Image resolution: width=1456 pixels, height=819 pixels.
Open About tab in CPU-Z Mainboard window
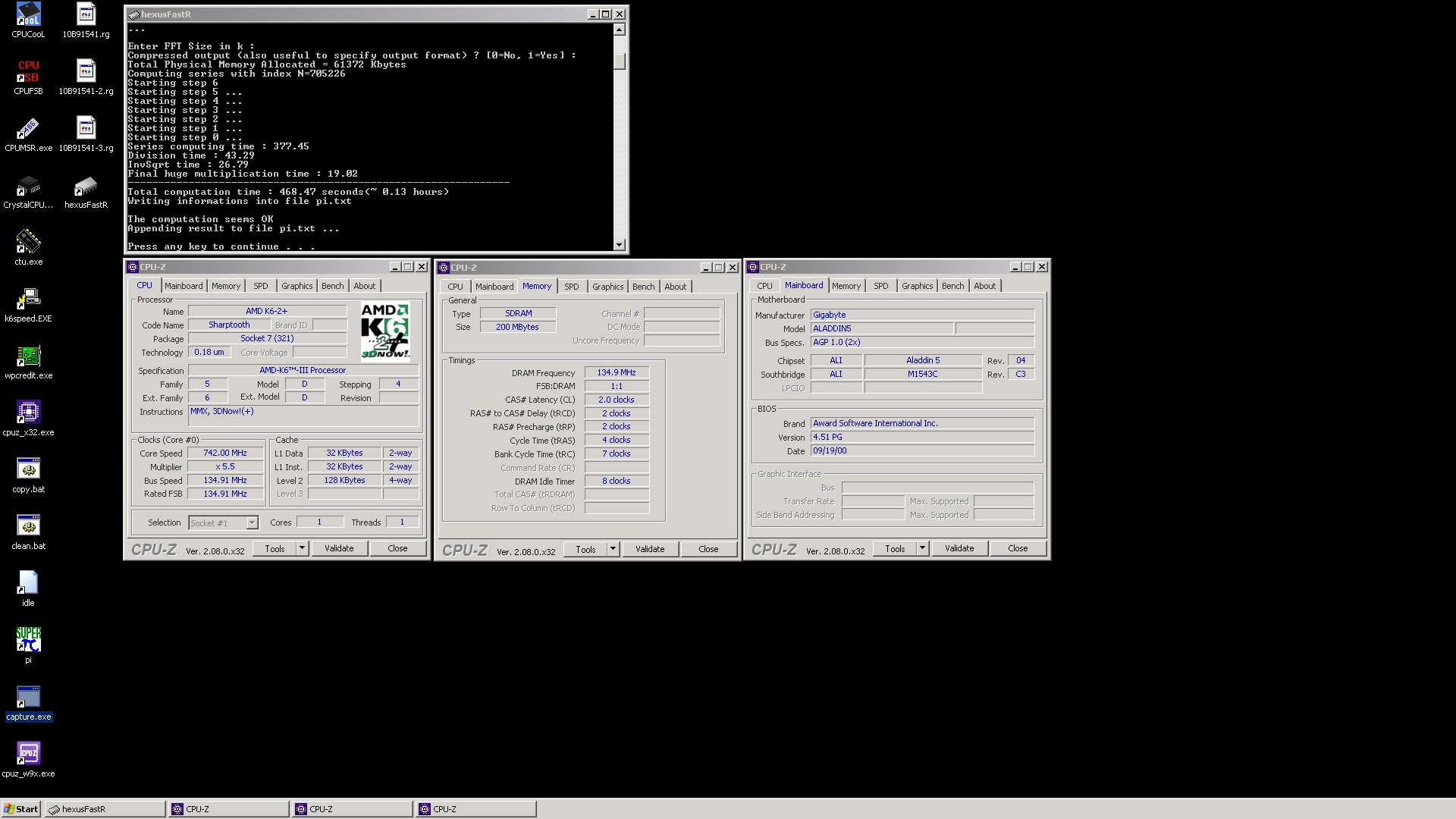(x=984, y=286)
